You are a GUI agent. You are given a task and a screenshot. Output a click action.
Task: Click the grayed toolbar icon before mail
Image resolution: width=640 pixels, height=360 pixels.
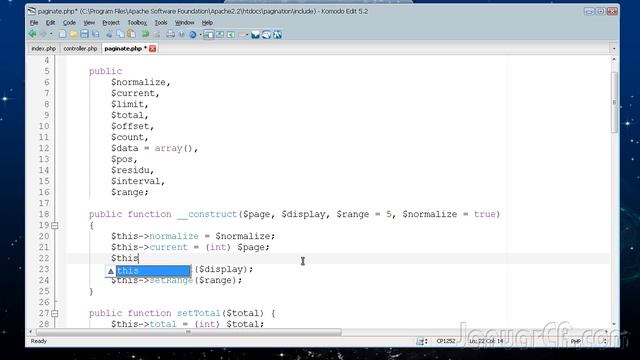point(243,35)
